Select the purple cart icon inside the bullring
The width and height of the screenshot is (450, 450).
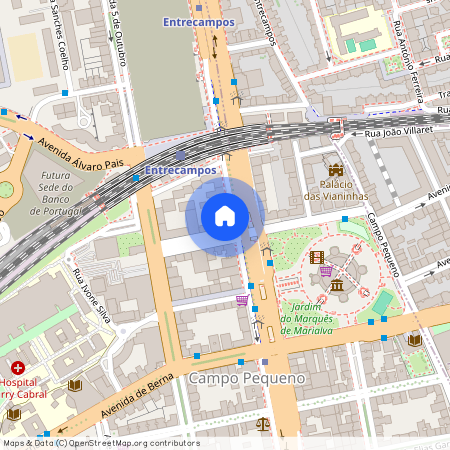[326, 271]
